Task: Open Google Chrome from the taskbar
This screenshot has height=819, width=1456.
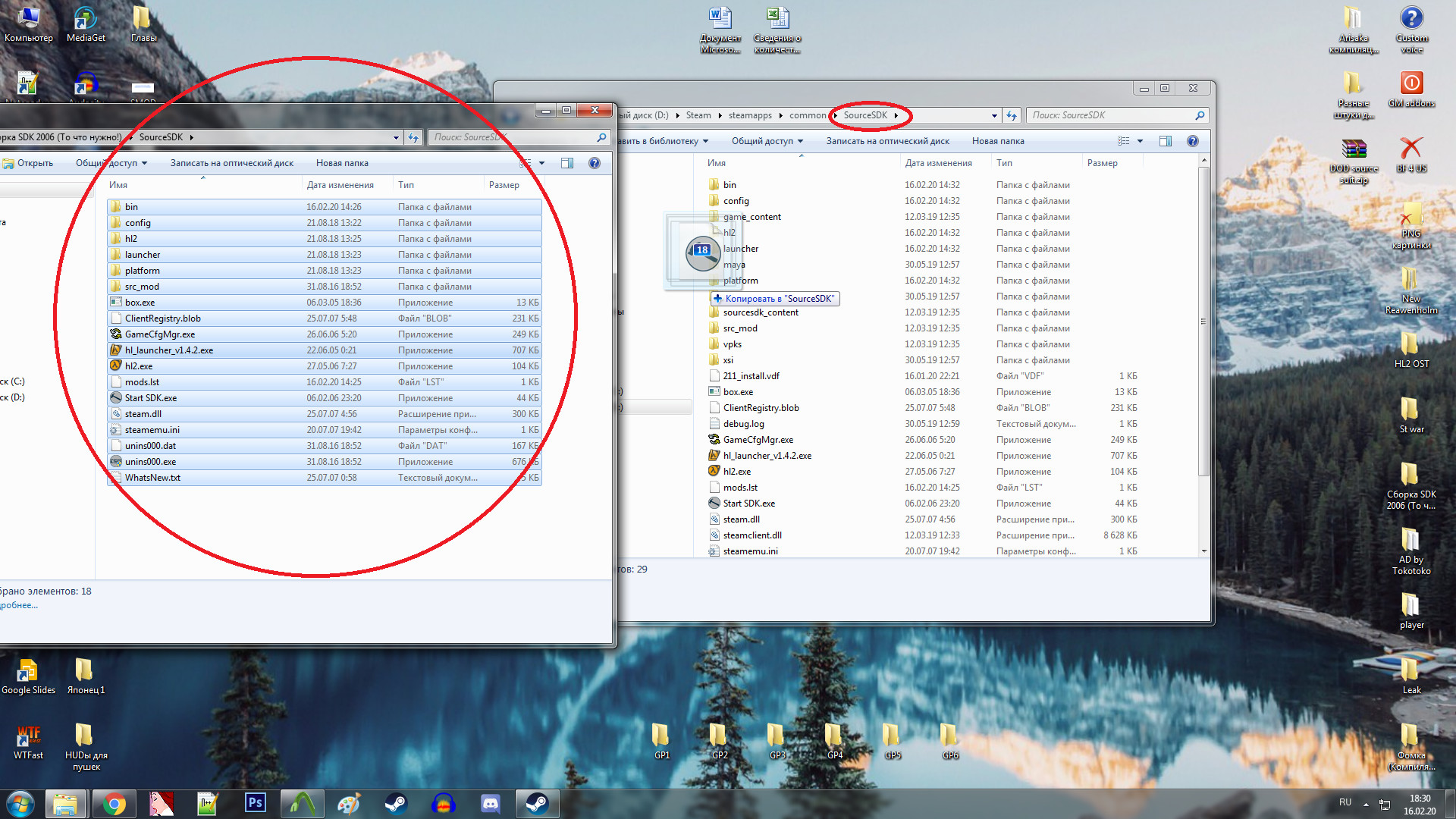Action: 115,803
